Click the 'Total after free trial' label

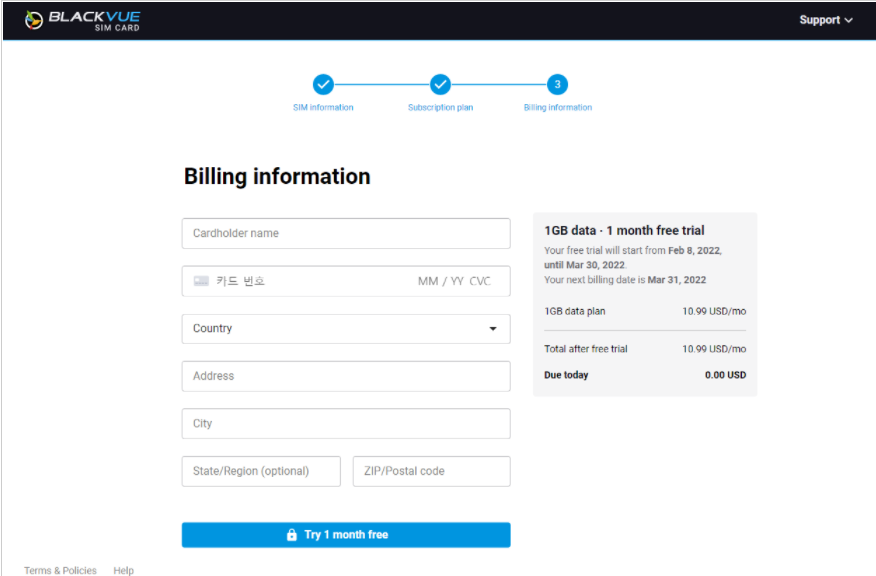585,349
